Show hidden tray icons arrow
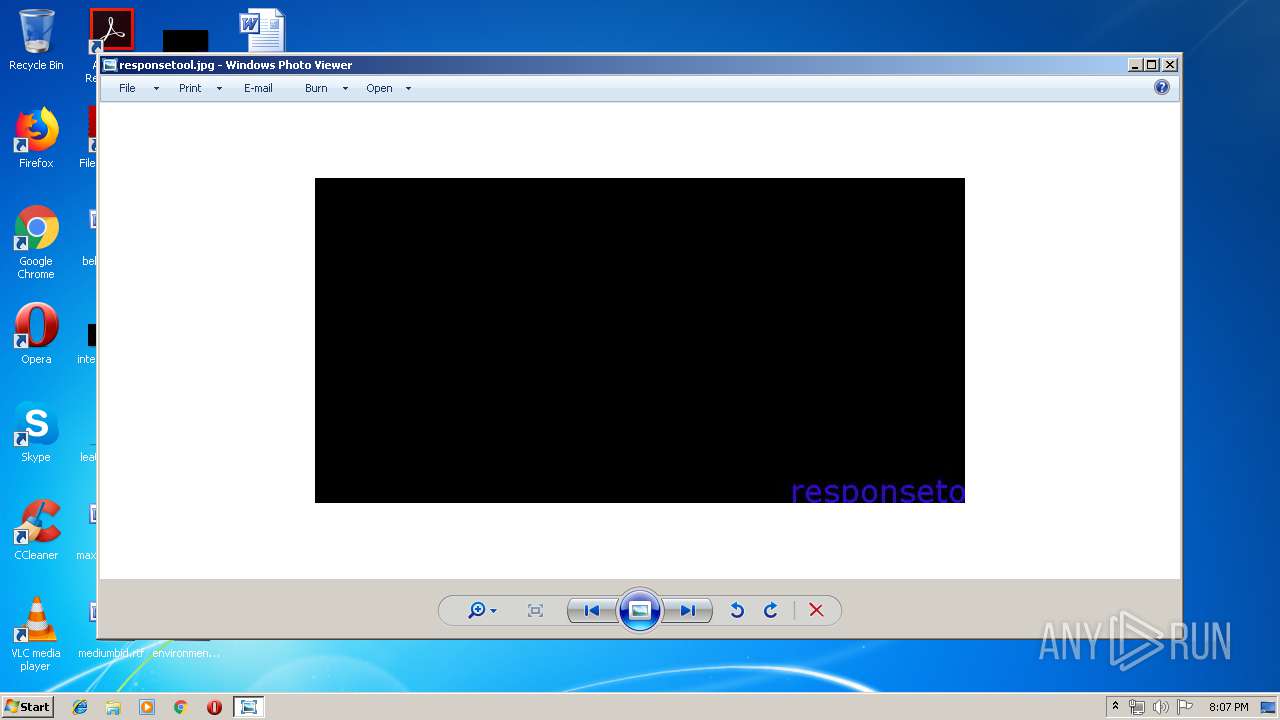The width and height of the screenshot is (1280, 720). (x=1115, y=706)
